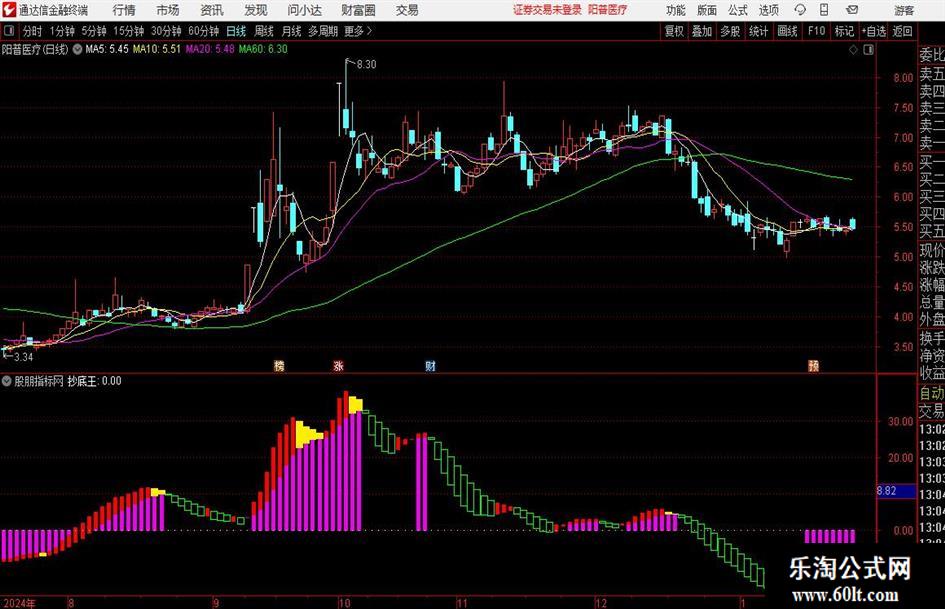Open the 发现 menu
This screenshot has width=945, height=609.
tap(256, 10)
